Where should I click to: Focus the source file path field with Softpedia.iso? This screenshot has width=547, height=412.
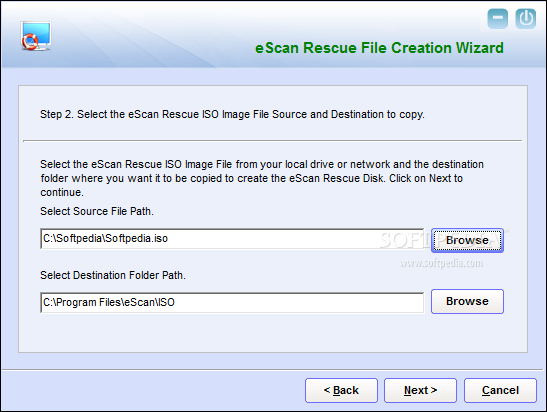[232, 239]
